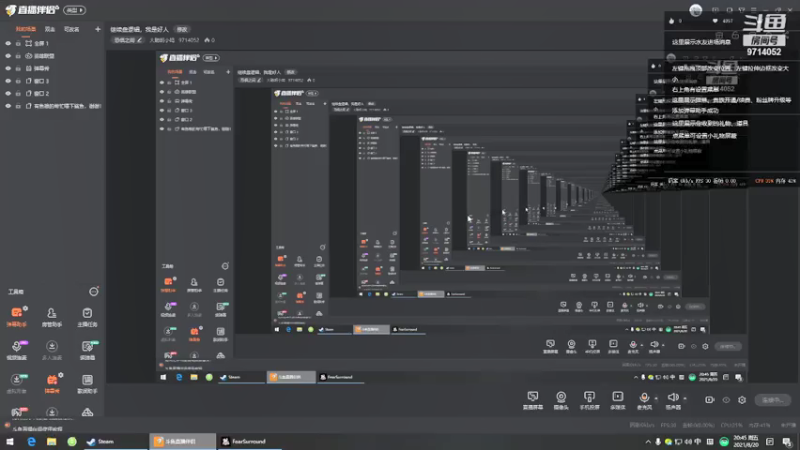This screenshot has width=800, height=450.
Task: Toggle visibility of third source row
Action: click(x=8, y=68)
